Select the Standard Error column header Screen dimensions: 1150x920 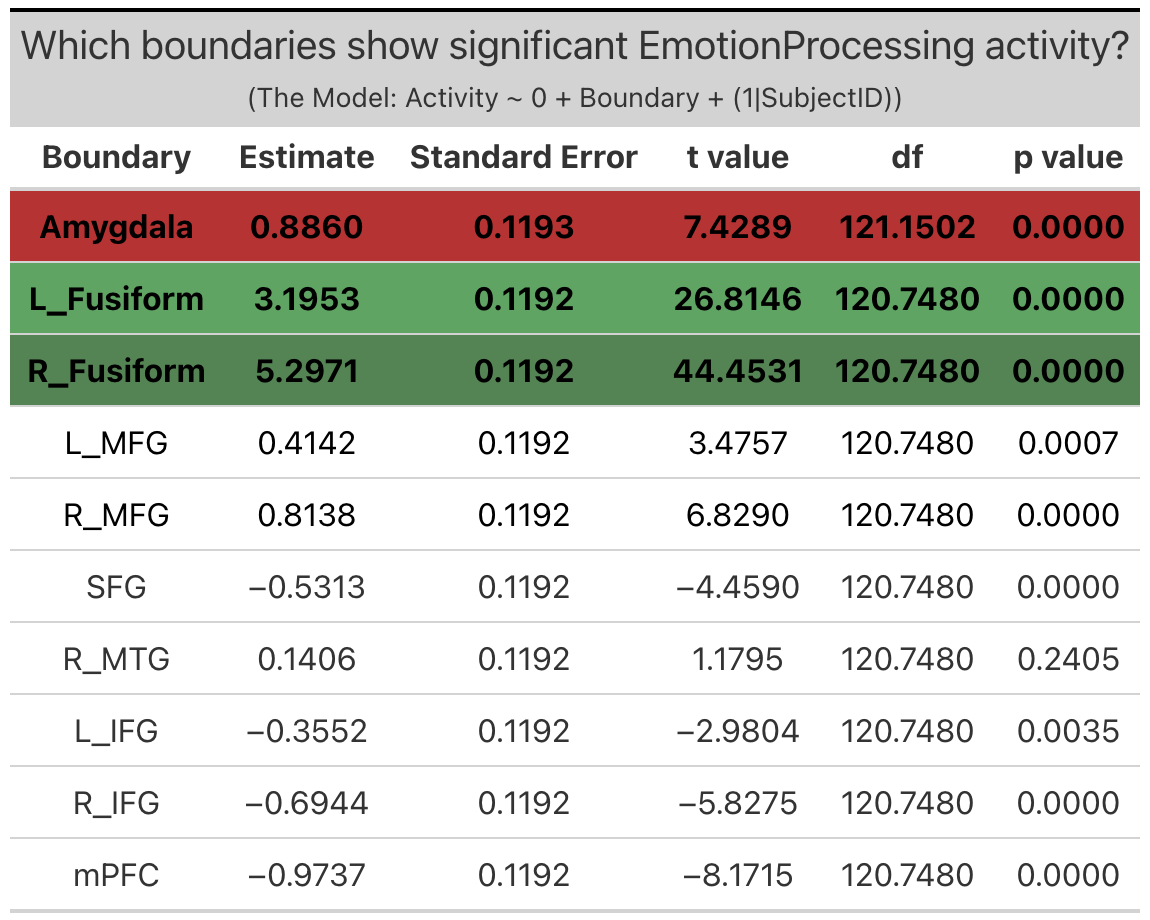523,157
